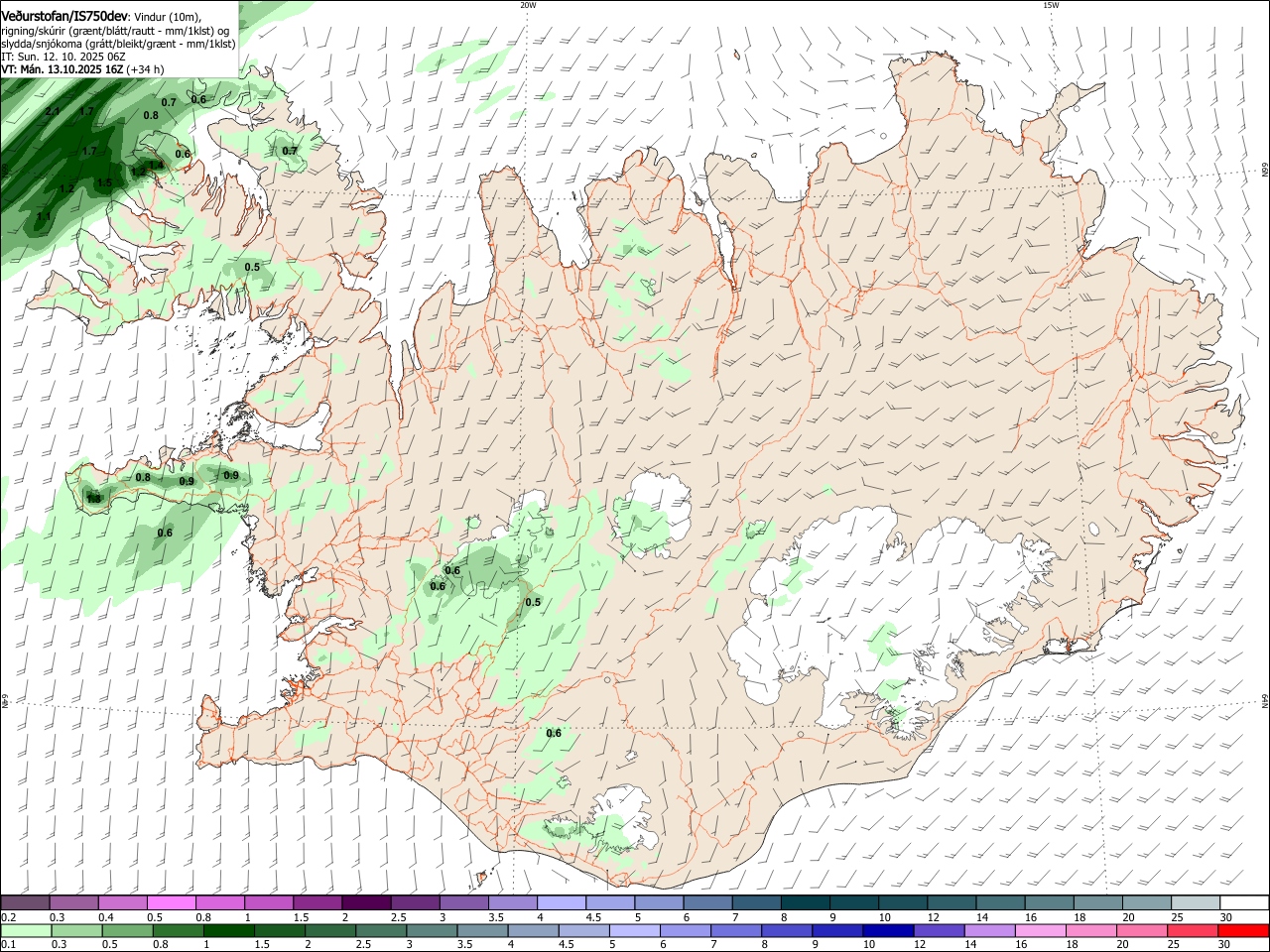The width and height of the screenshot is (1270, 952).
Task: Pick the bright red 30 rain swatch
Action: click(x=1242, y=930)
